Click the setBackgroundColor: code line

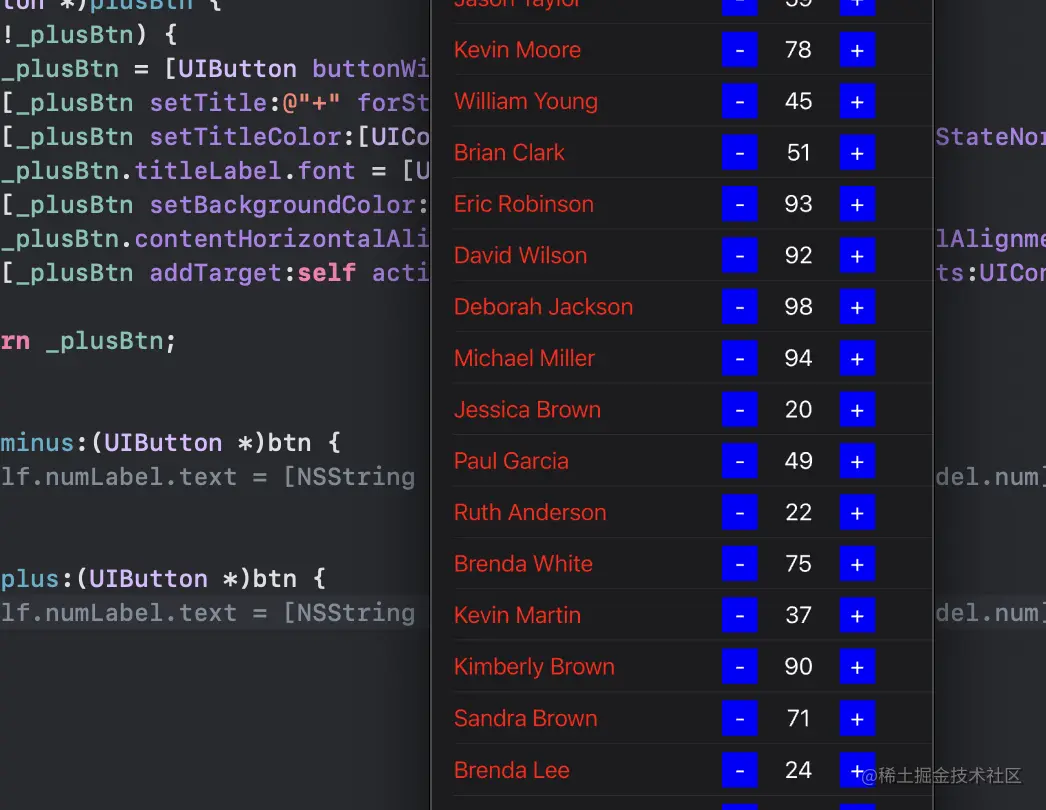(215, 205)
